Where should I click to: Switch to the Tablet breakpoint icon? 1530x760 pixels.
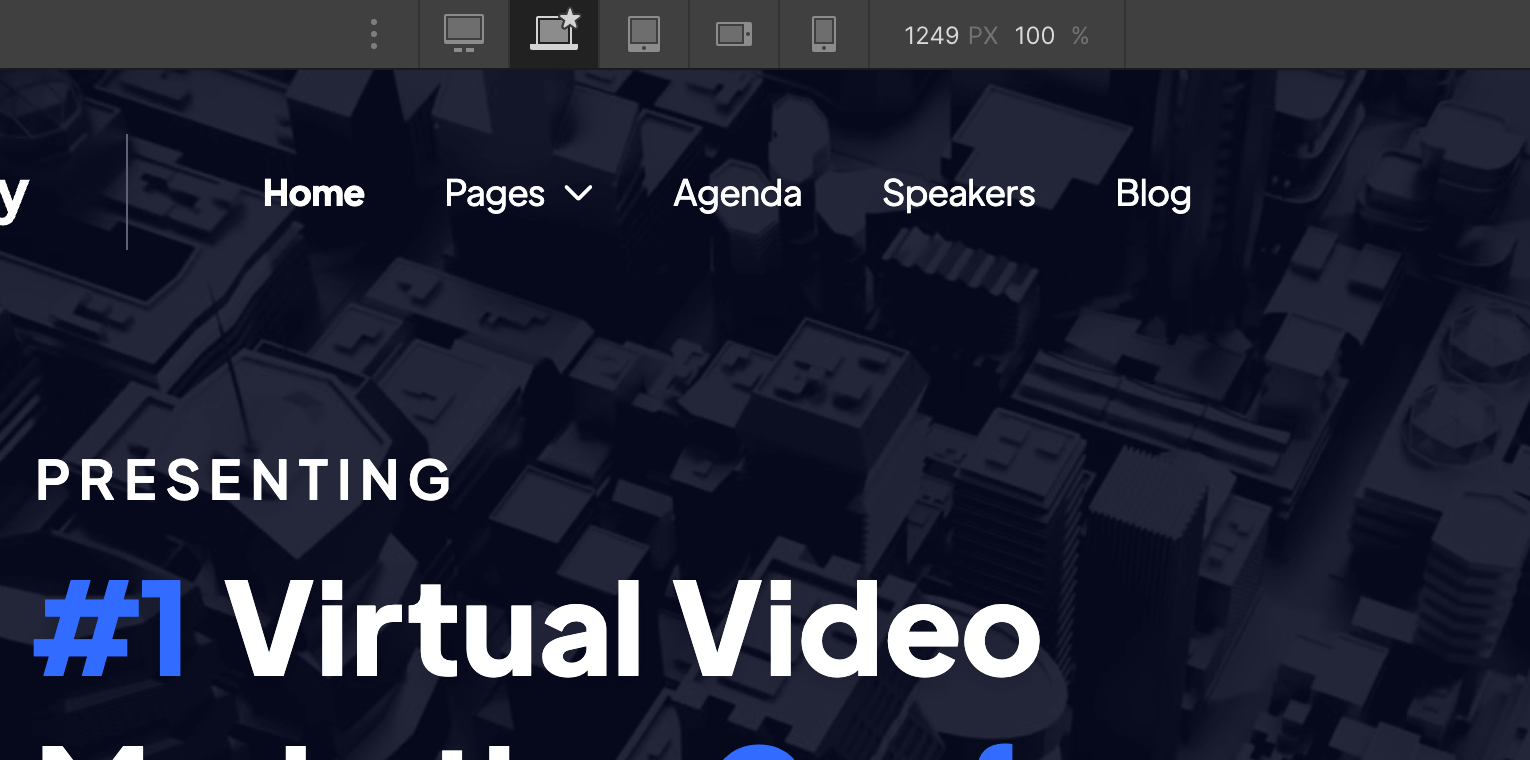[643, 33]
